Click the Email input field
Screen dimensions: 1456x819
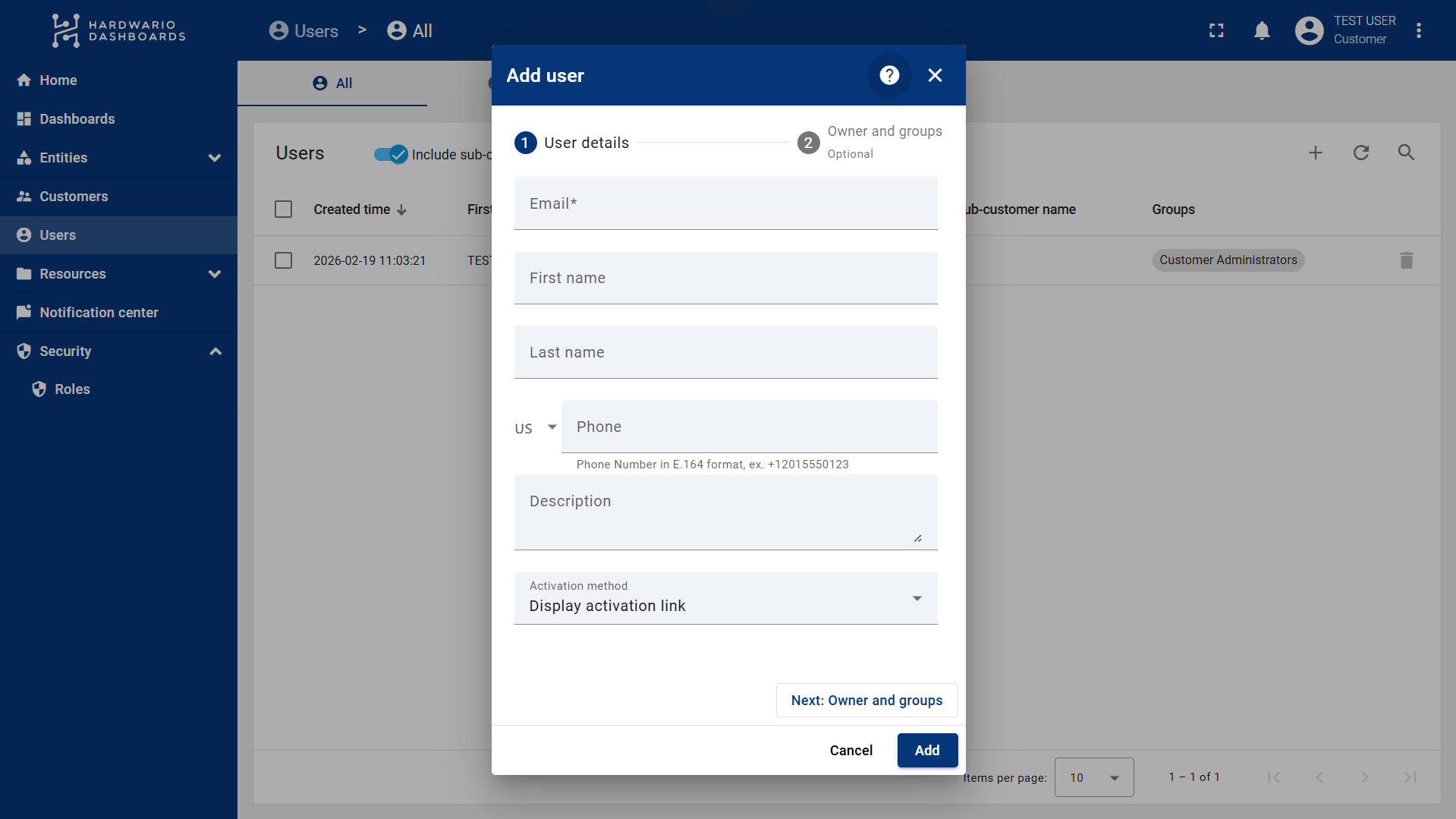tap(725, 203)
